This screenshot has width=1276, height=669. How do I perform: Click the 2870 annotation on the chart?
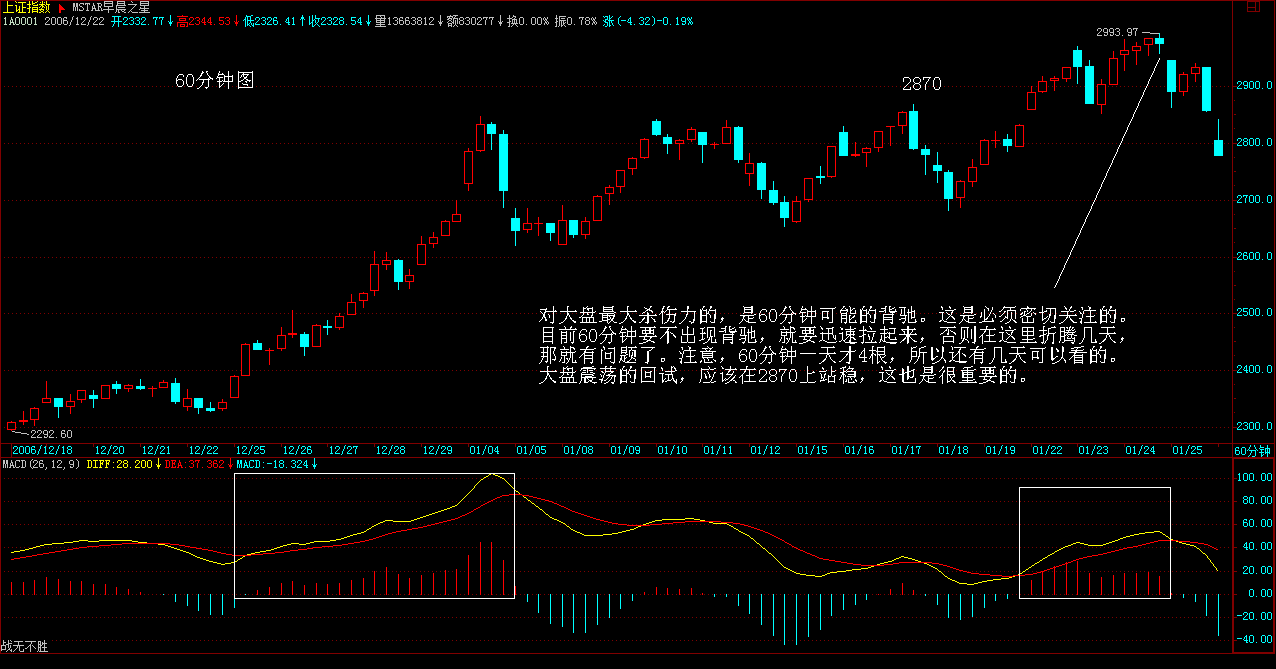click(921, 85)
